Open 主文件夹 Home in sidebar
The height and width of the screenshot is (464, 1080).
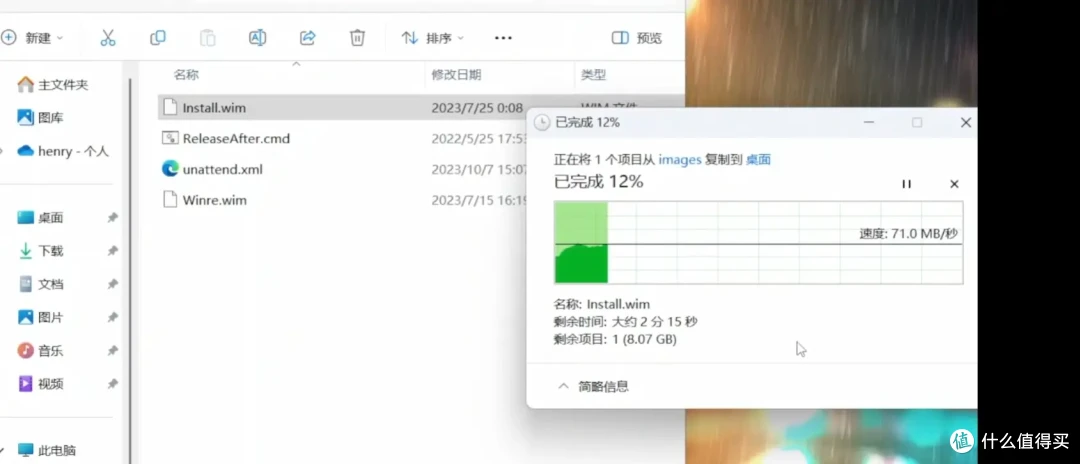(54, 85)
